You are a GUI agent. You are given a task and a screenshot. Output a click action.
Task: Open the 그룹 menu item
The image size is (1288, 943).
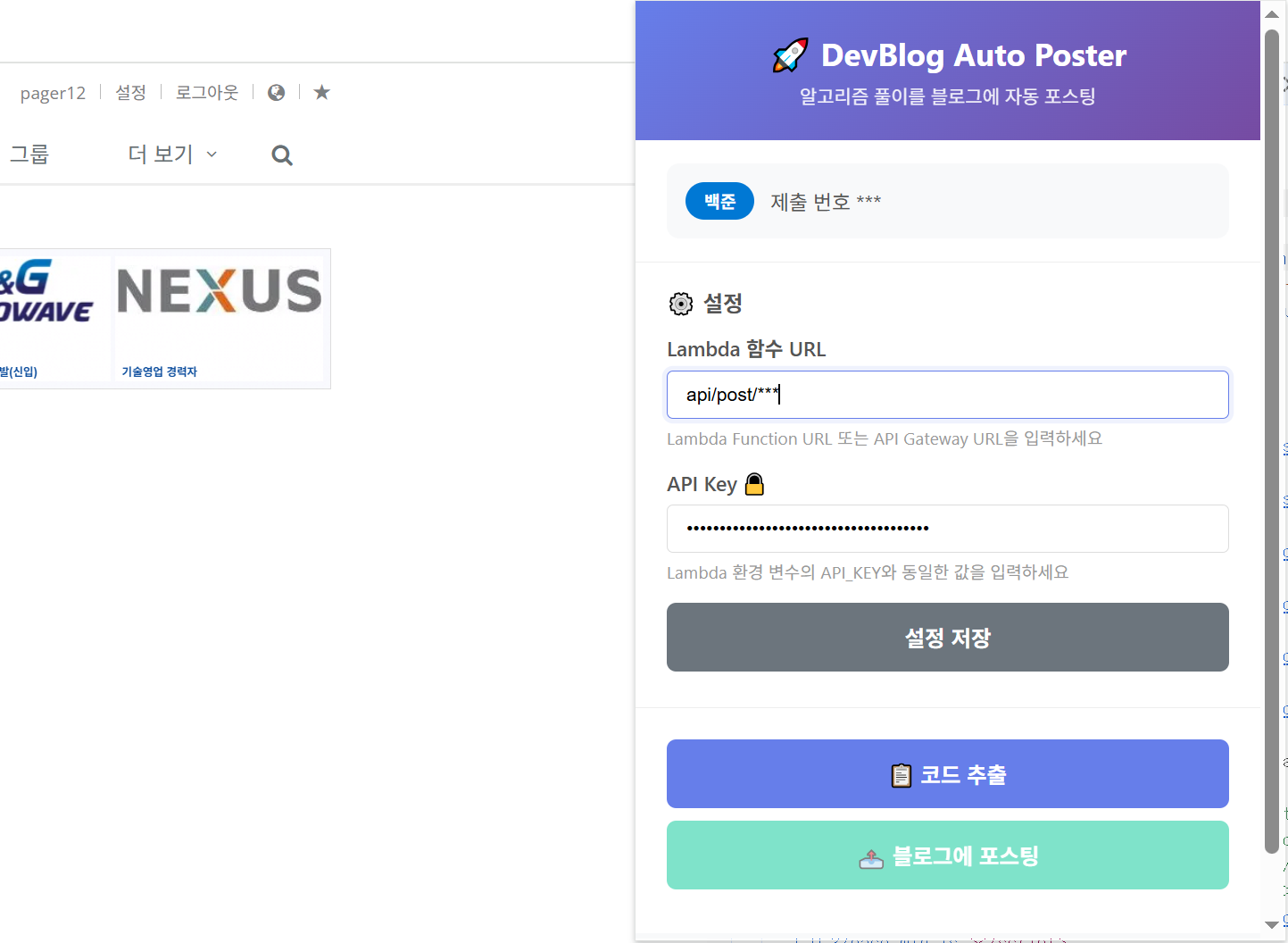point(29,154)
